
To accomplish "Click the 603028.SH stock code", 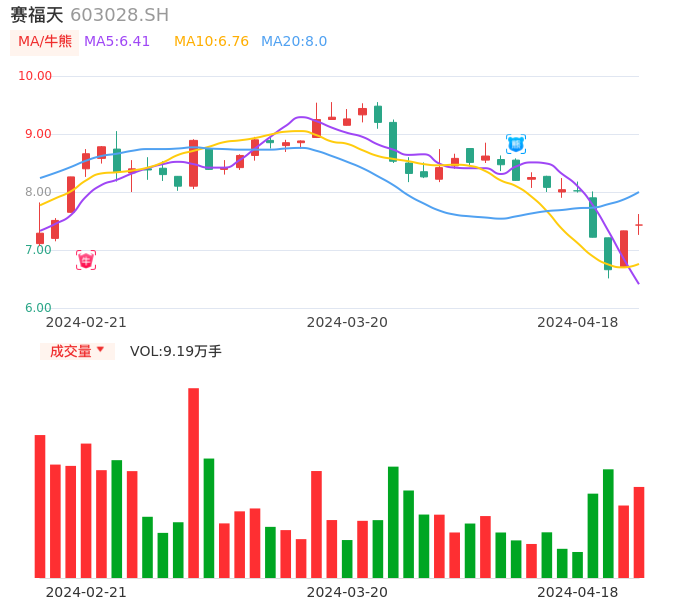I will click(120, 15).
